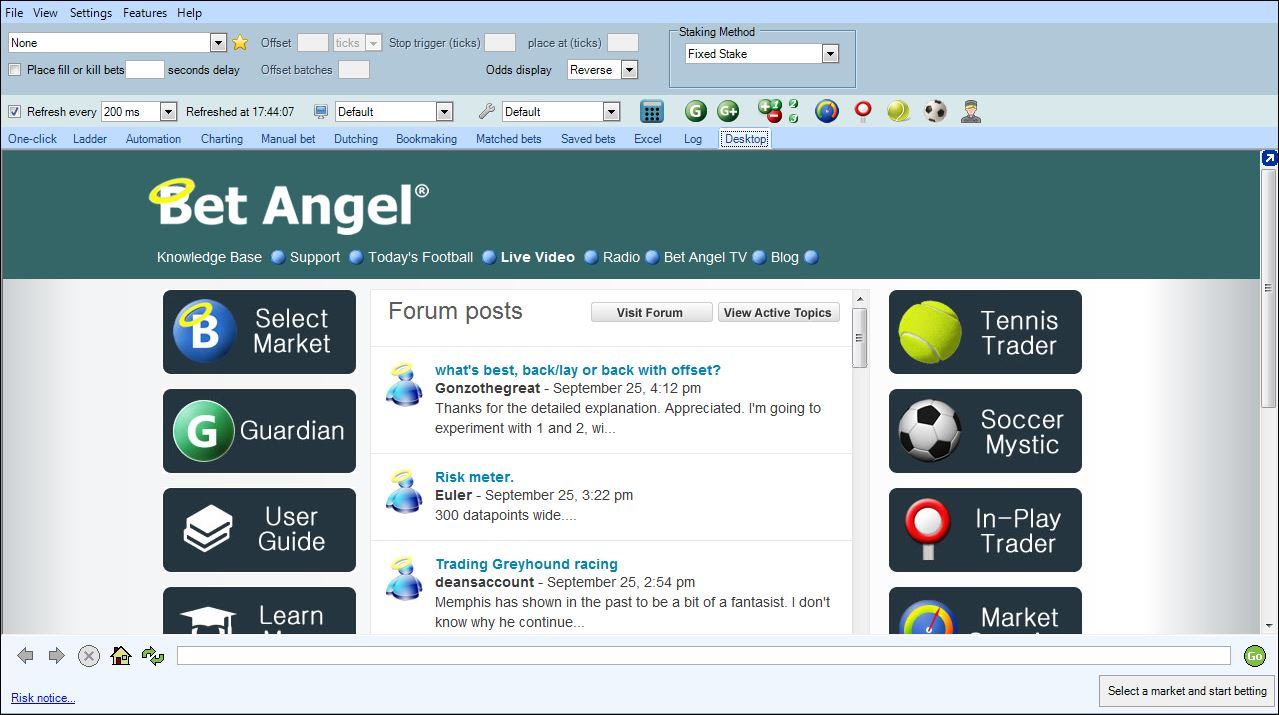This screenshot has height=715, width=1279.
Task: Open the Tennis Trader tile
Action: 985,332
